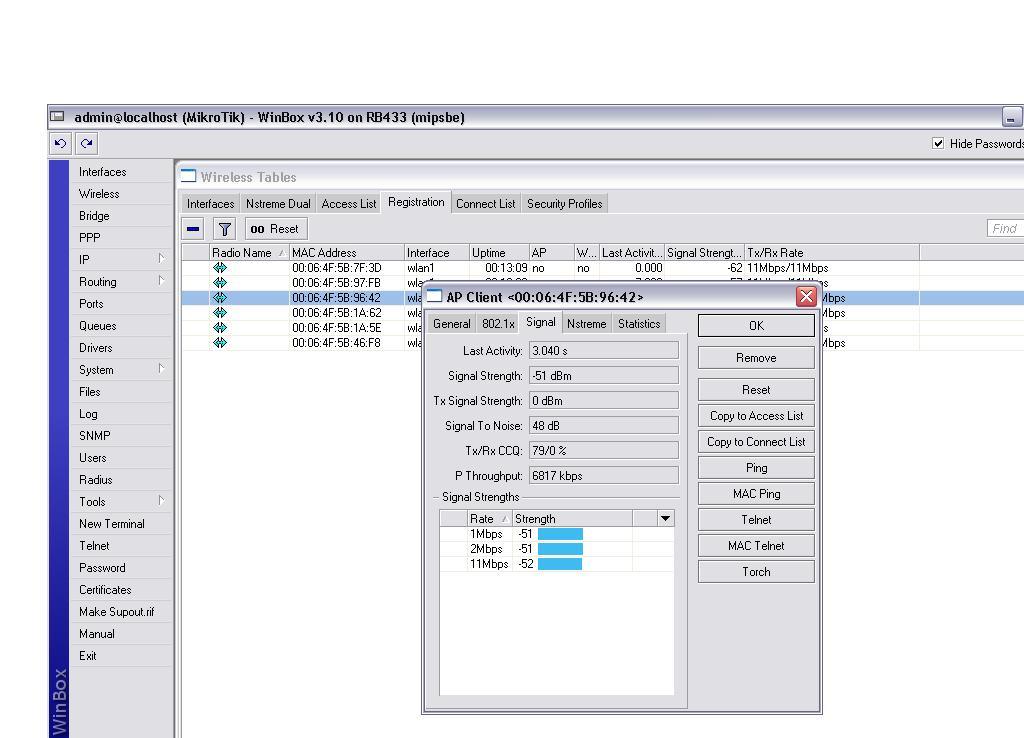This screenshot has width=1024, height=738.
Task: Click the funnel filter icon
Action: [225, 229]
